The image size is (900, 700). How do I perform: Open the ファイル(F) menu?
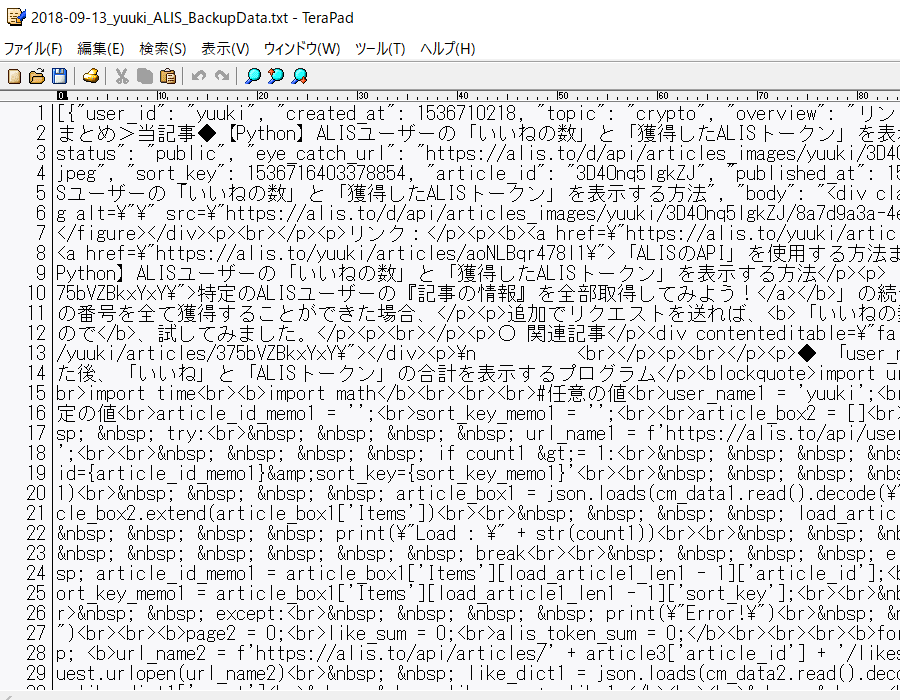pyautogui.click(x=33, y=49)
